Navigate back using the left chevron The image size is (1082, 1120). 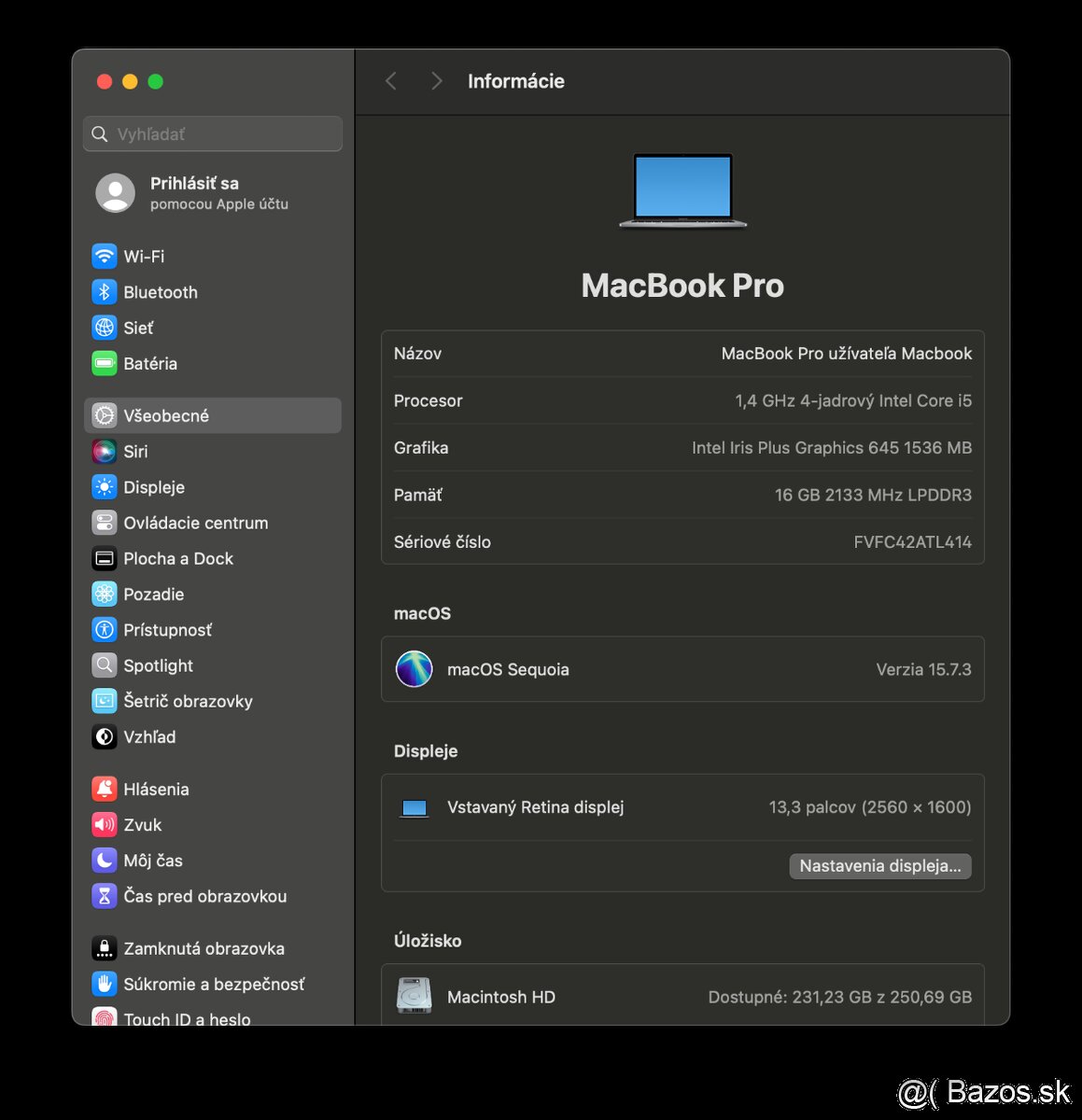(390, 81)
